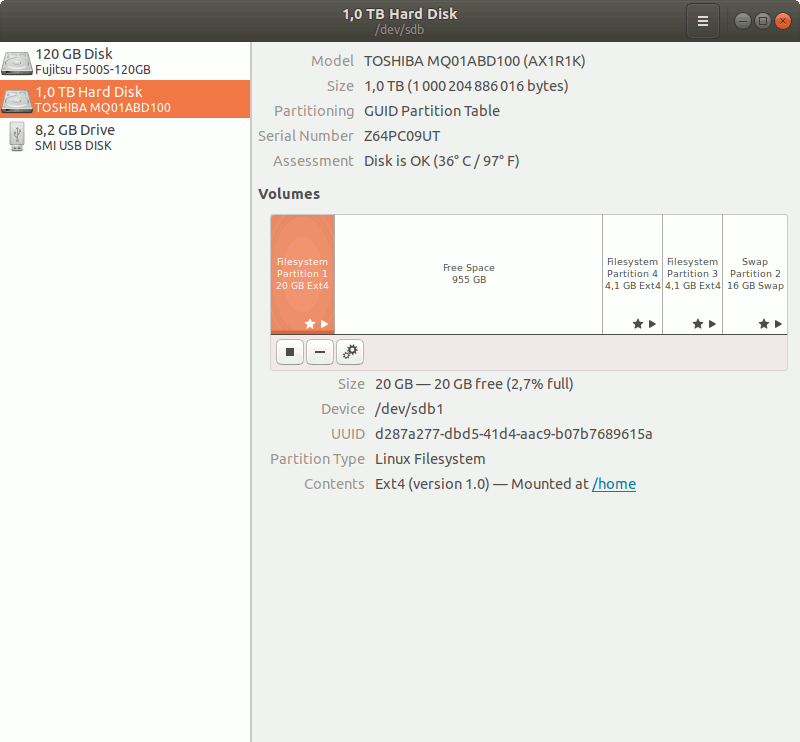Unmount the selected partition with stop button

tap(290, 351)
